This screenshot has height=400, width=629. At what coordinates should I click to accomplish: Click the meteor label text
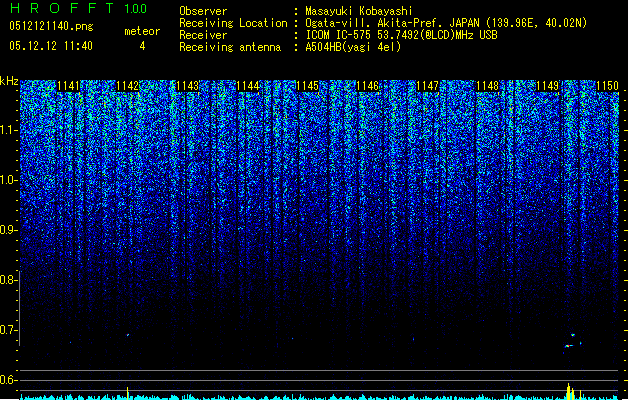(x=142, y=31)
